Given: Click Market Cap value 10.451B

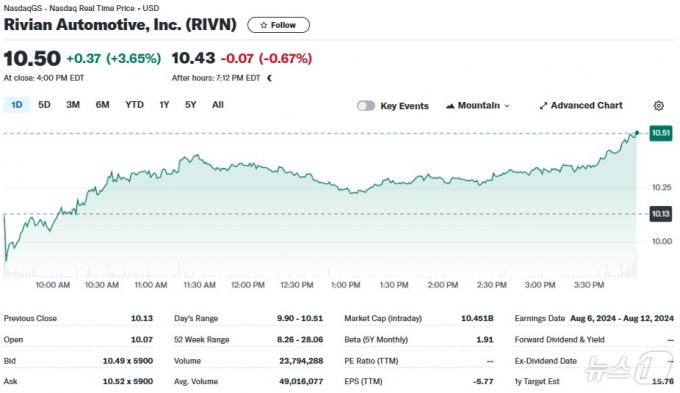Looking at the screenshot, I should 477,318.
